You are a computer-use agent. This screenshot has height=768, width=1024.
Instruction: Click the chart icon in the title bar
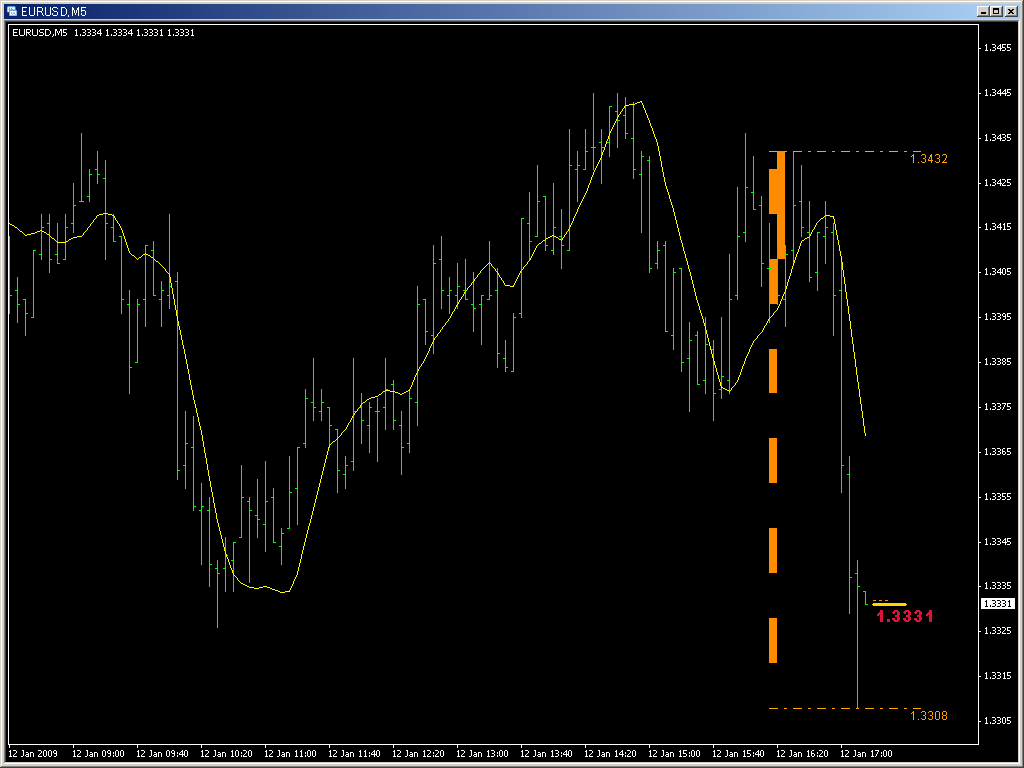pos(12,11)
